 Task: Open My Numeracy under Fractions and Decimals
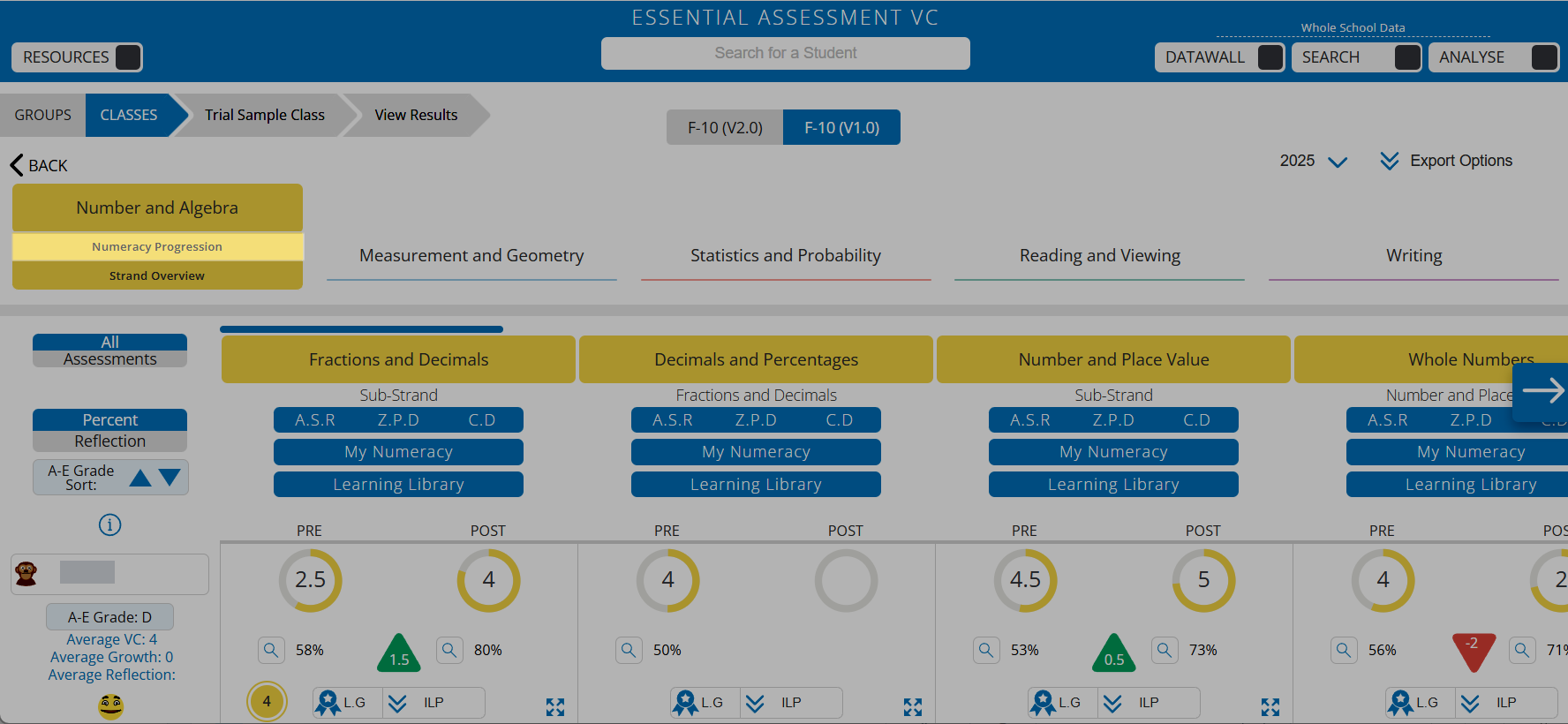tap(398, 452)
